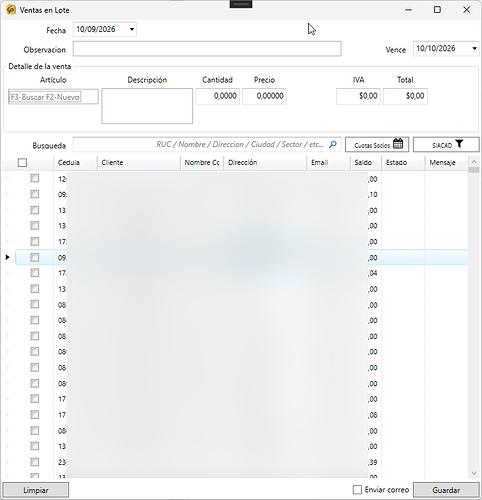Check the row with saldo ending ,10
This screenshot has height=500, width=482.
click(35, 194)
